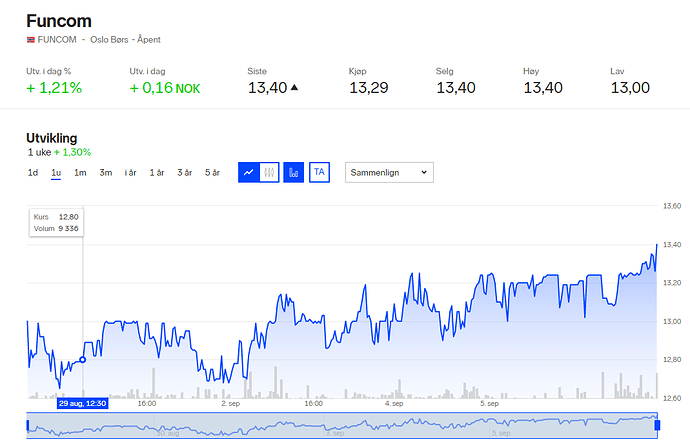
Task: Switch to candlestick chart icon
Action: click(269, 172)
